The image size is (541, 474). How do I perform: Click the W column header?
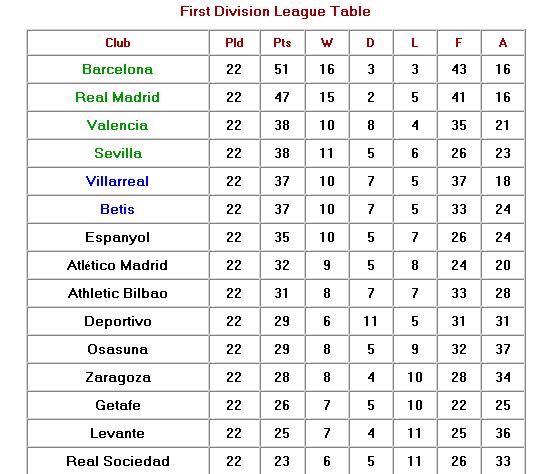(x=327, y=43)
